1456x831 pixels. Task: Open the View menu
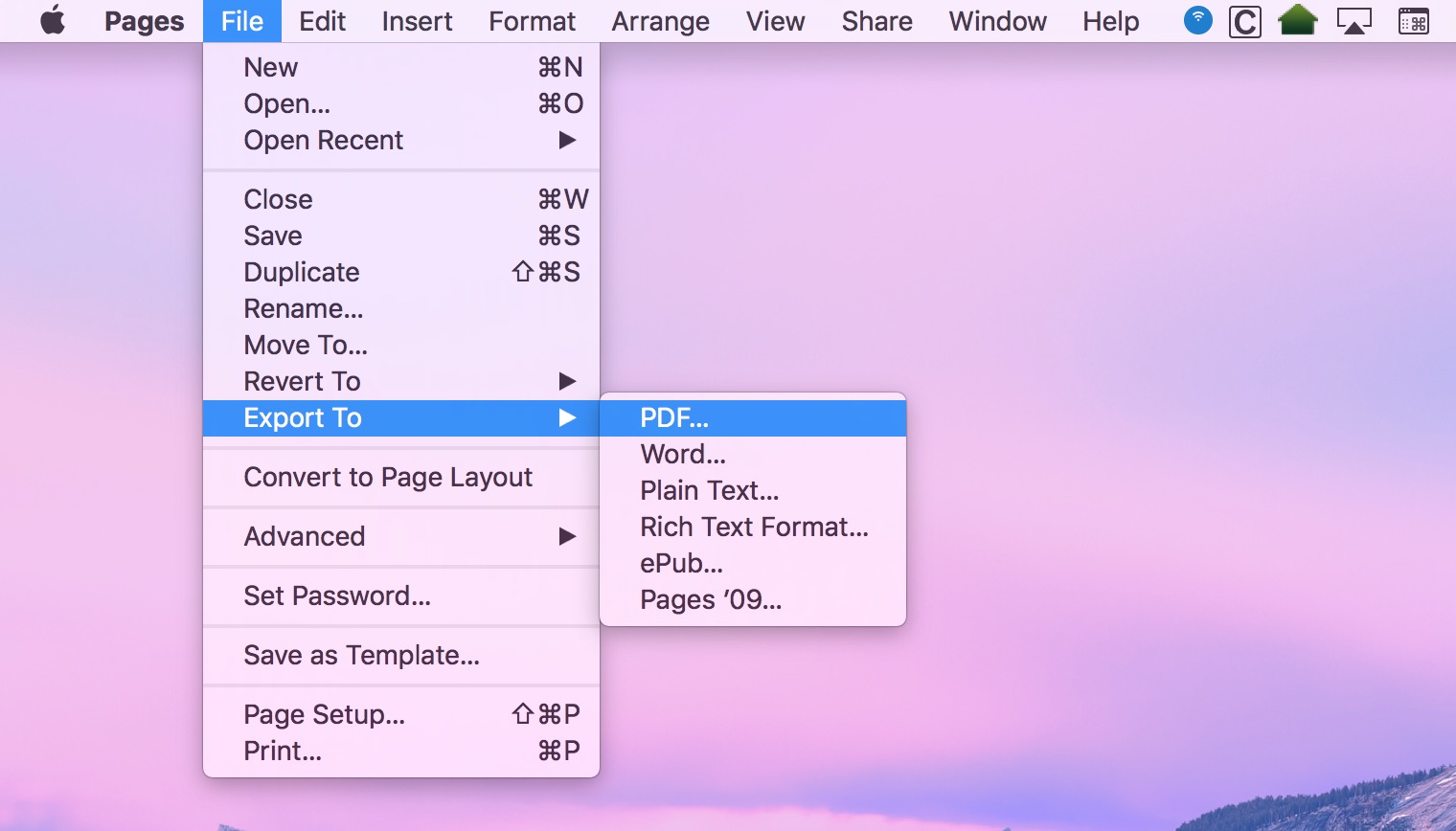click(775, 21)
